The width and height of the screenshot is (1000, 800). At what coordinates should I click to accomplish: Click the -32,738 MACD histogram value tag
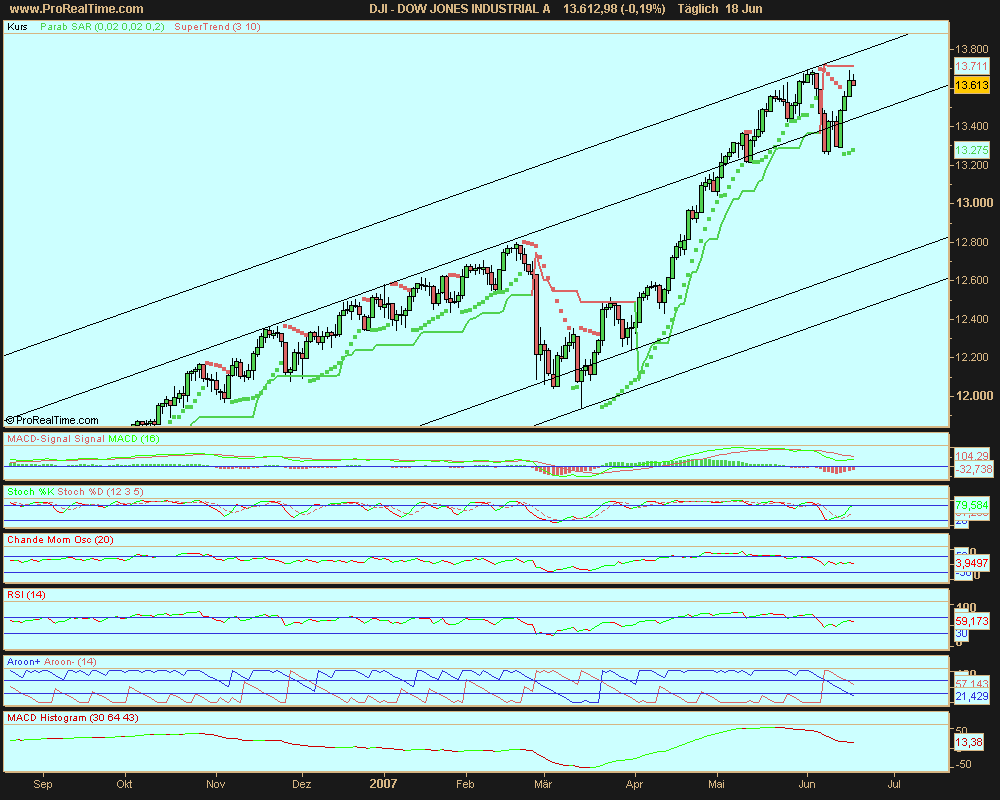974,470
